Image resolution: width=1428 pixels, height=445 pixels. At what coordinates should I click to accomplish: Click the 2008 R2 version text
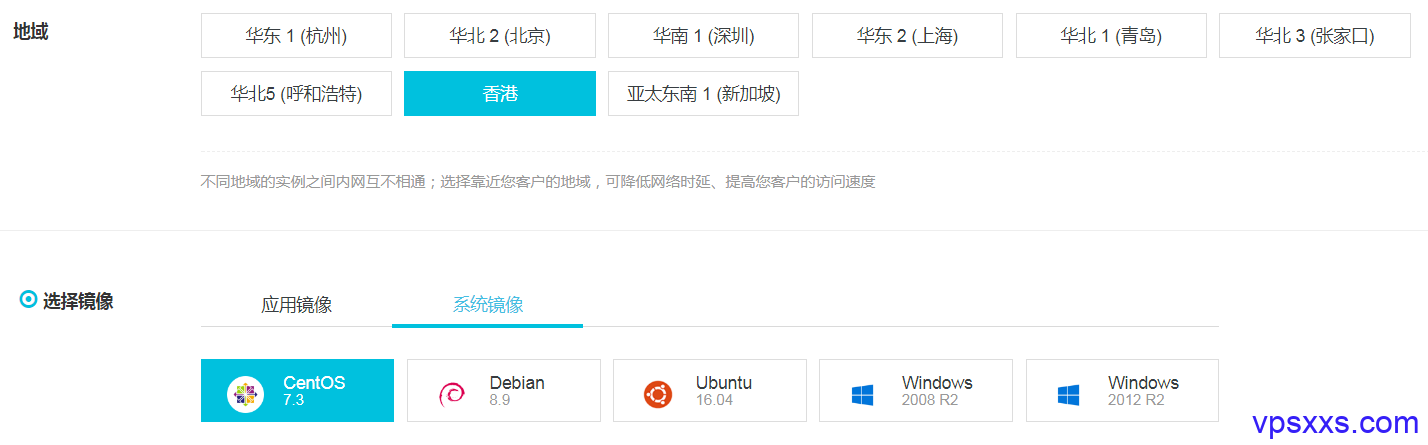[x=930, y=400]
